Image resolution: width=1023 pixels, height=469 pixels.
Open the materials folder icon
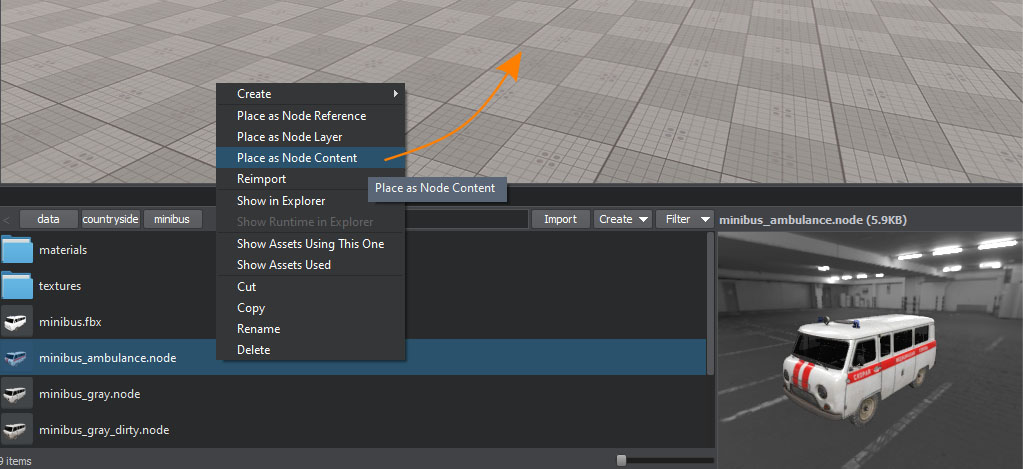[17, 249]
